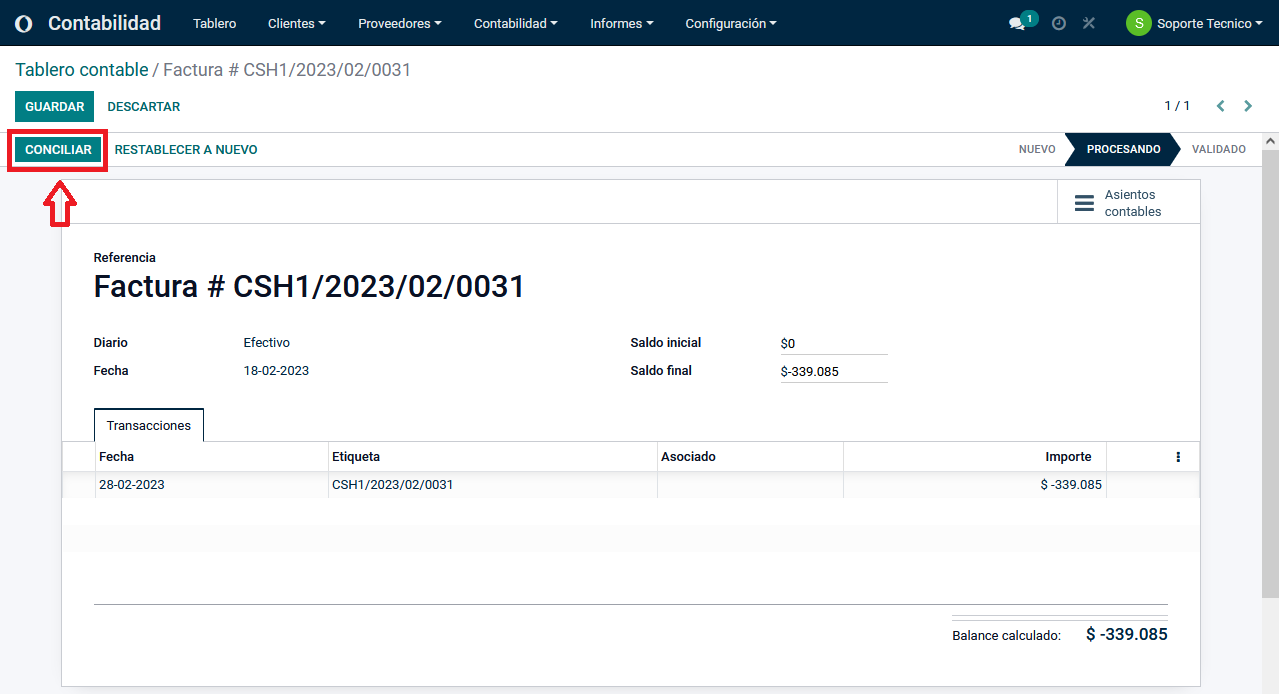
Task: Click the Odoo logo icon
Action: [x=24, y=23]
